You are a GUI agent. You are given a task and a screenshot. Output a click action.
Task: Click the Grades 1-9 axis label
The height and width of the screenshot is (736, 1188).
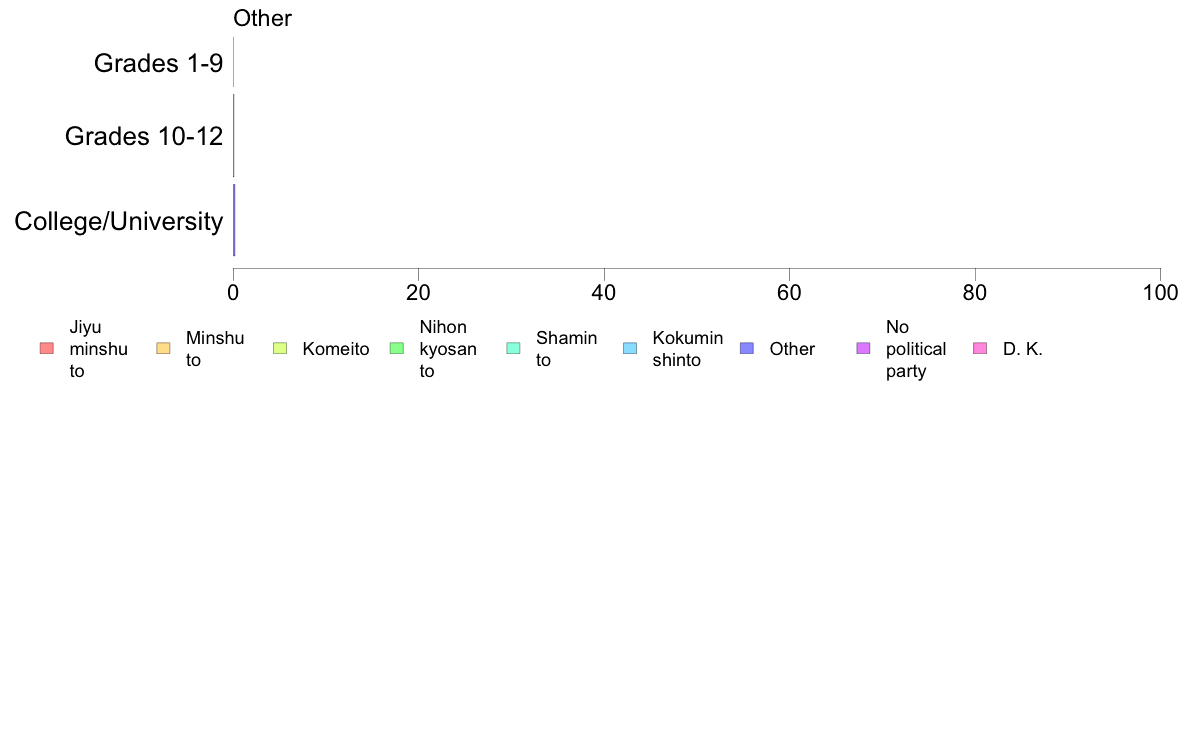158,63
